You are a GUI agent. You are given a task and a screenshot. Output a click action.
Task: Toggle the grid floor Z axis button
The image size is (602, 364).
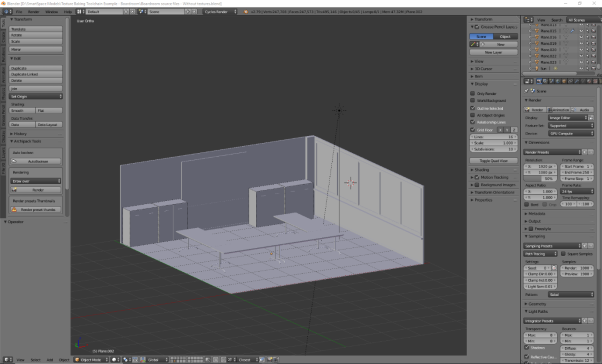coord(514,130)
